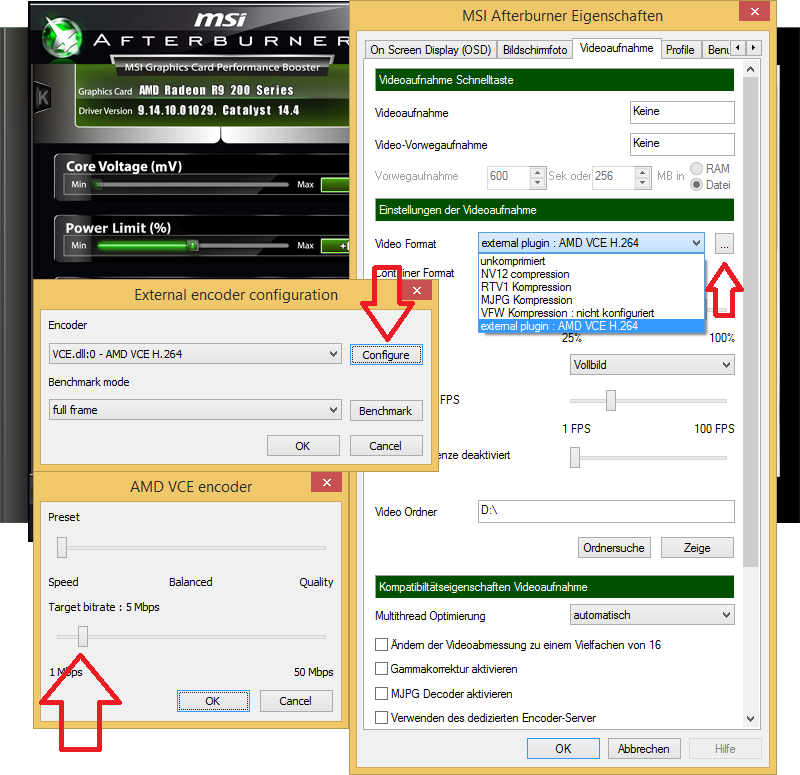Click the Video Ordner path field
Screen dimensions: 800x775
pyautogui.click(x=606, y=511)
